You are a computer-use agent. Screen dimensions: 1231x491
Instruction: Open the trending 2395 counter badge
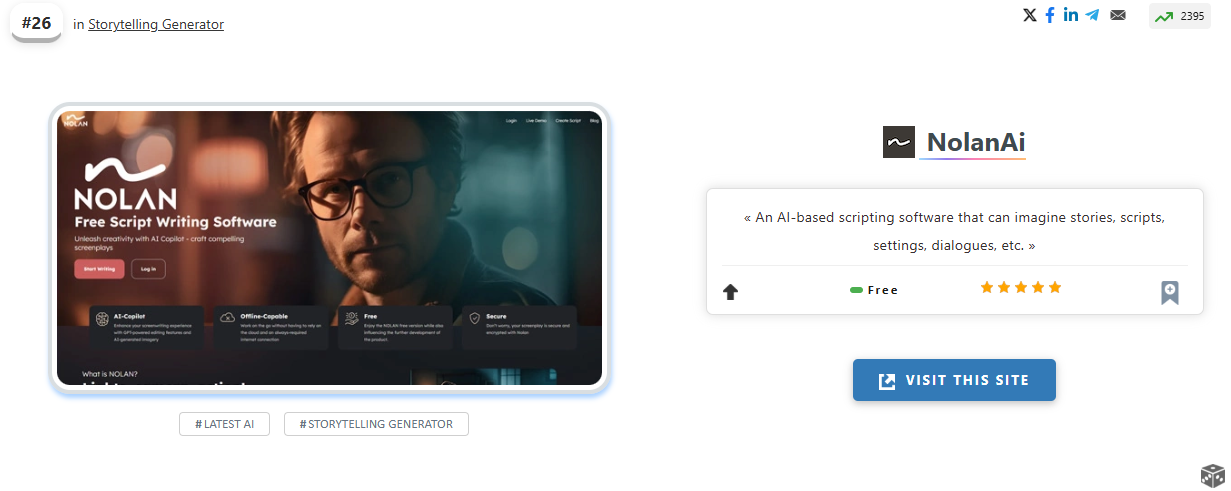pyautogui.click(x=1179, y=16)
